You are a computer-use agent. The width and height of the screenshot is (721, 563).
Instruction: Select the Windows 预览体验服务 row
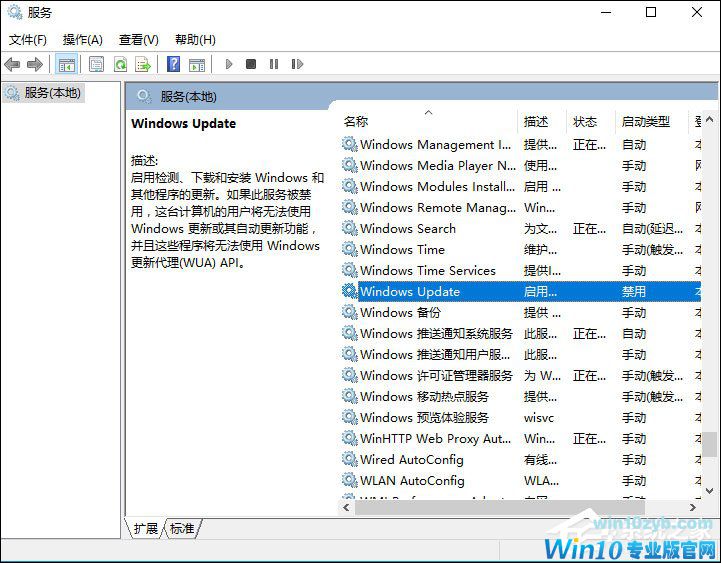(521, 418)
